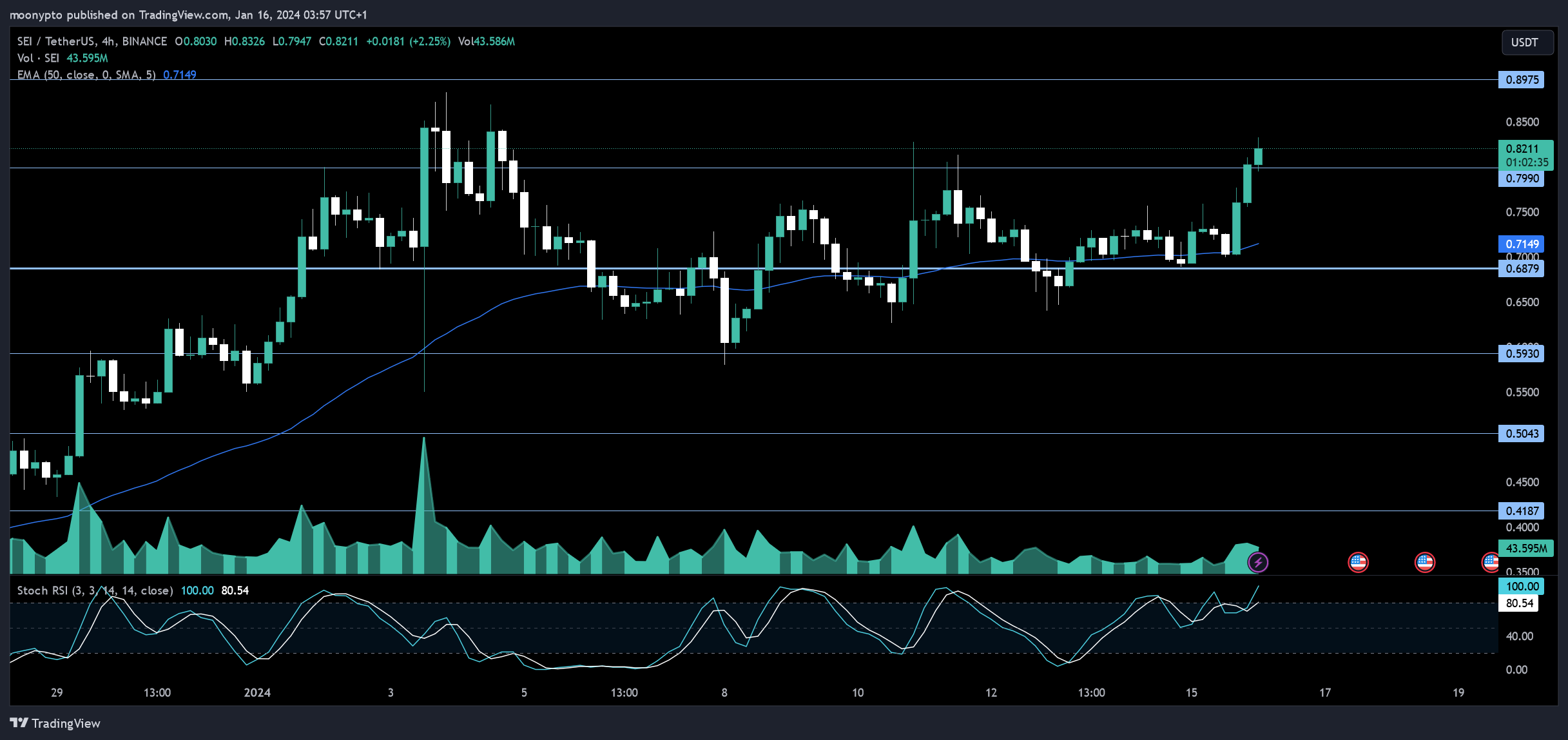
Task: Click the date label 17 on time axis
Action: (1324, 693)
